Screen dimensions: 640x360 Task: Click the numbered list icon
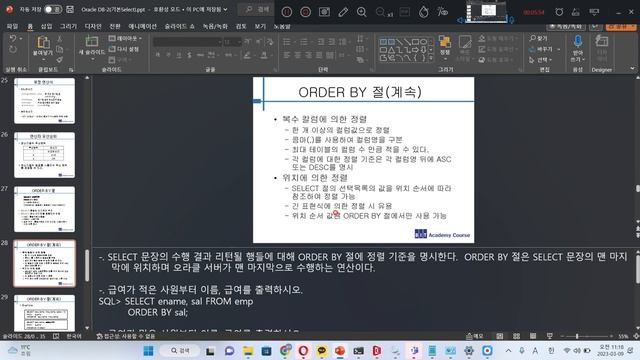click(x=304, y=42)
